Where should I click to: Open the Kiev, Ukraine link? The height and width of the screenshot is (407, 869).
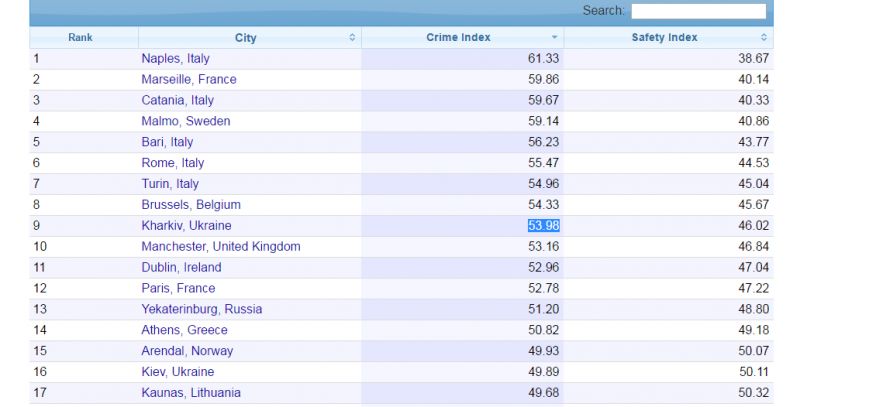(x=178, y=372)
